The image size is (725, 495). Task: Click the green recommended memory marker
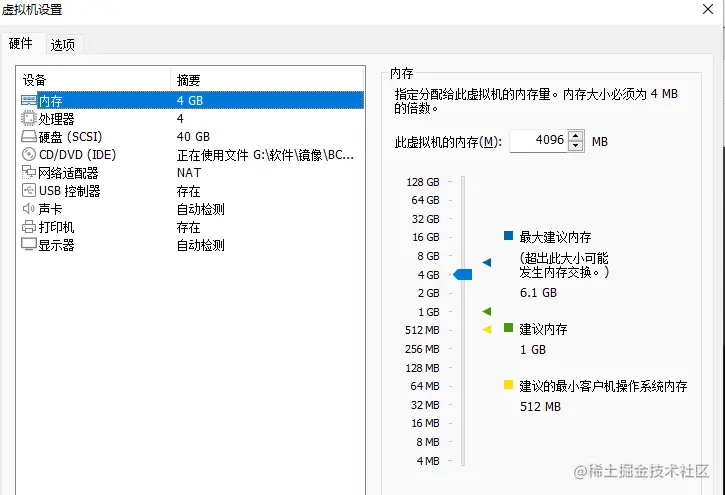click(486, 312)
